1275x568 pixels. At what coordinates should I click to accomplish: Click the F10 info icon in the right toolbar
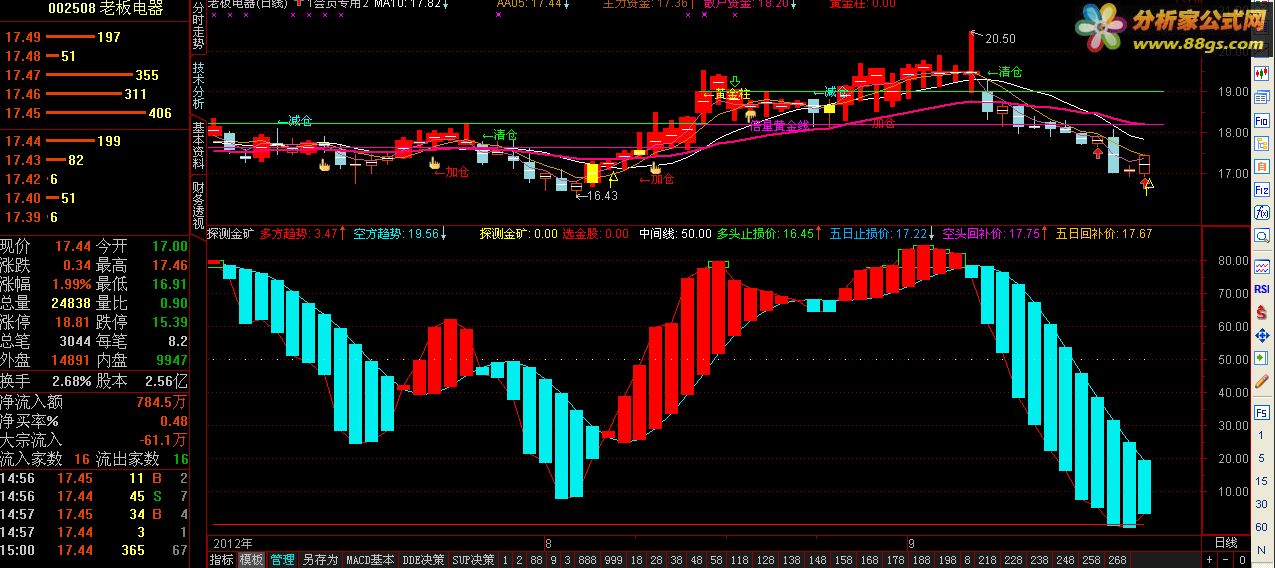click(1262, 119)
